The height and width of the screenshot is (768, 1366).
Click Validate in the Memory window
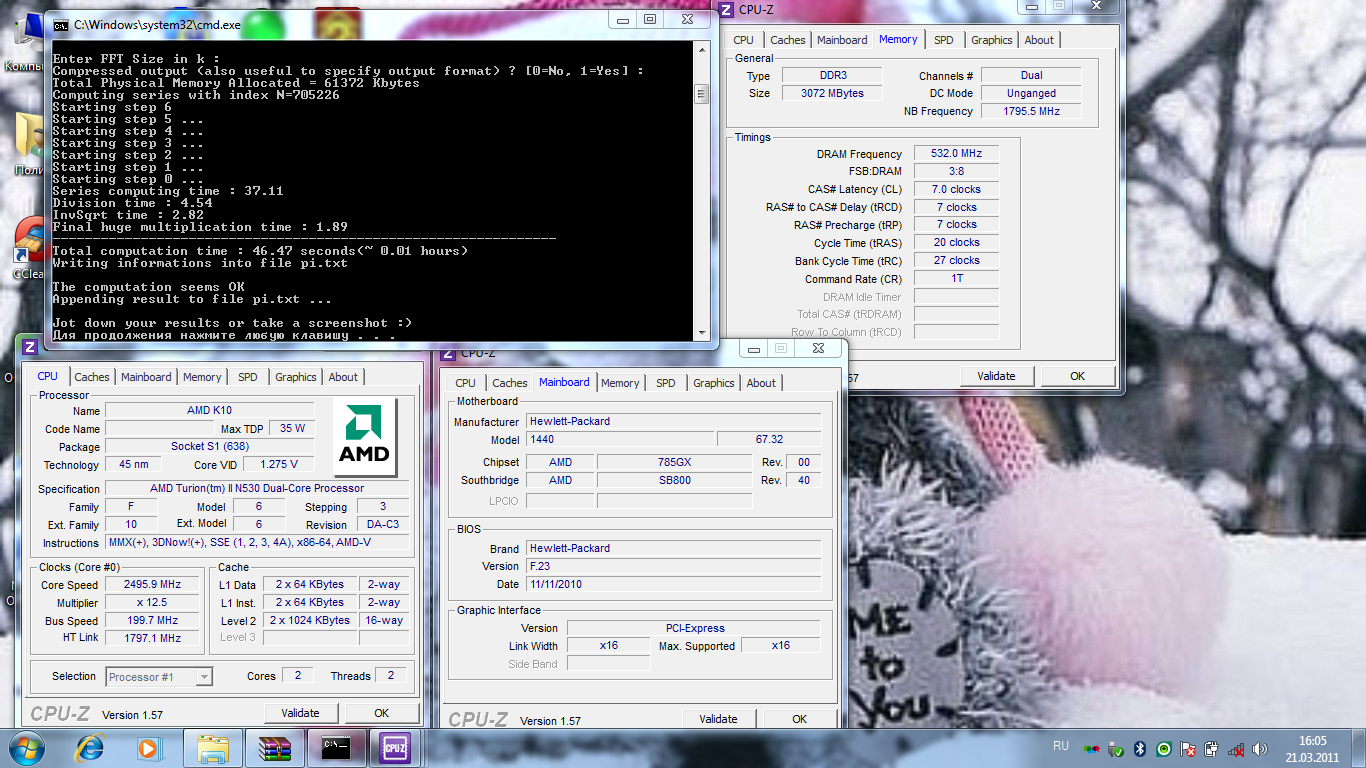click(996, 376)
